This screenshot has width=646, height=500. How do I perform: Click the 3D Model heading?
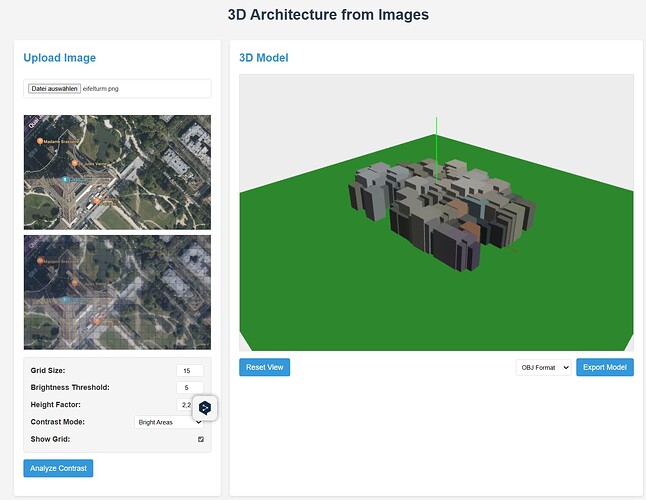tap(264, 58)
